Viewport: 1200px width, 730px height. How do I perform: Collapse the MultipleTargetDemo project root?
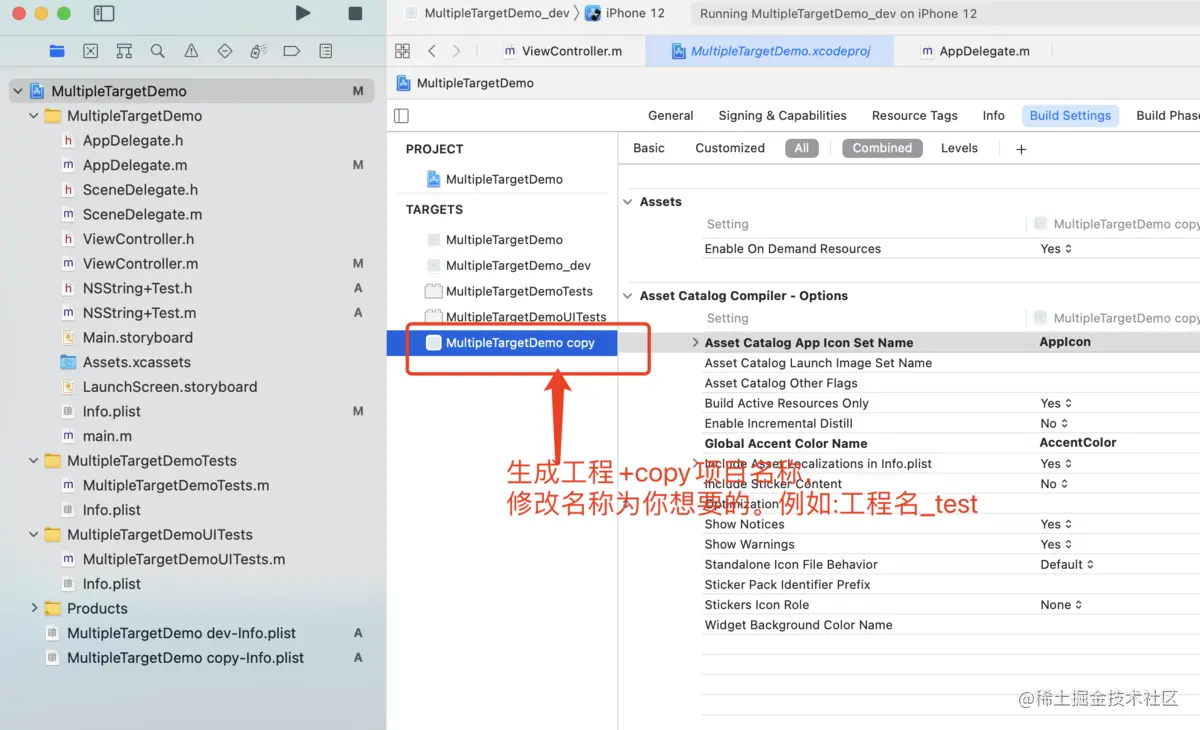click(x=18, y=91)
